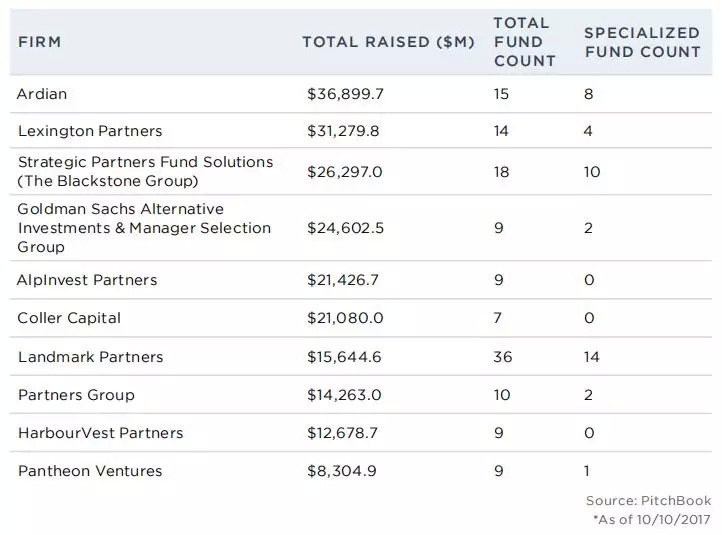
Task: Select Landmark Partners' total fund count 36
Action: (x=503, y=357)
